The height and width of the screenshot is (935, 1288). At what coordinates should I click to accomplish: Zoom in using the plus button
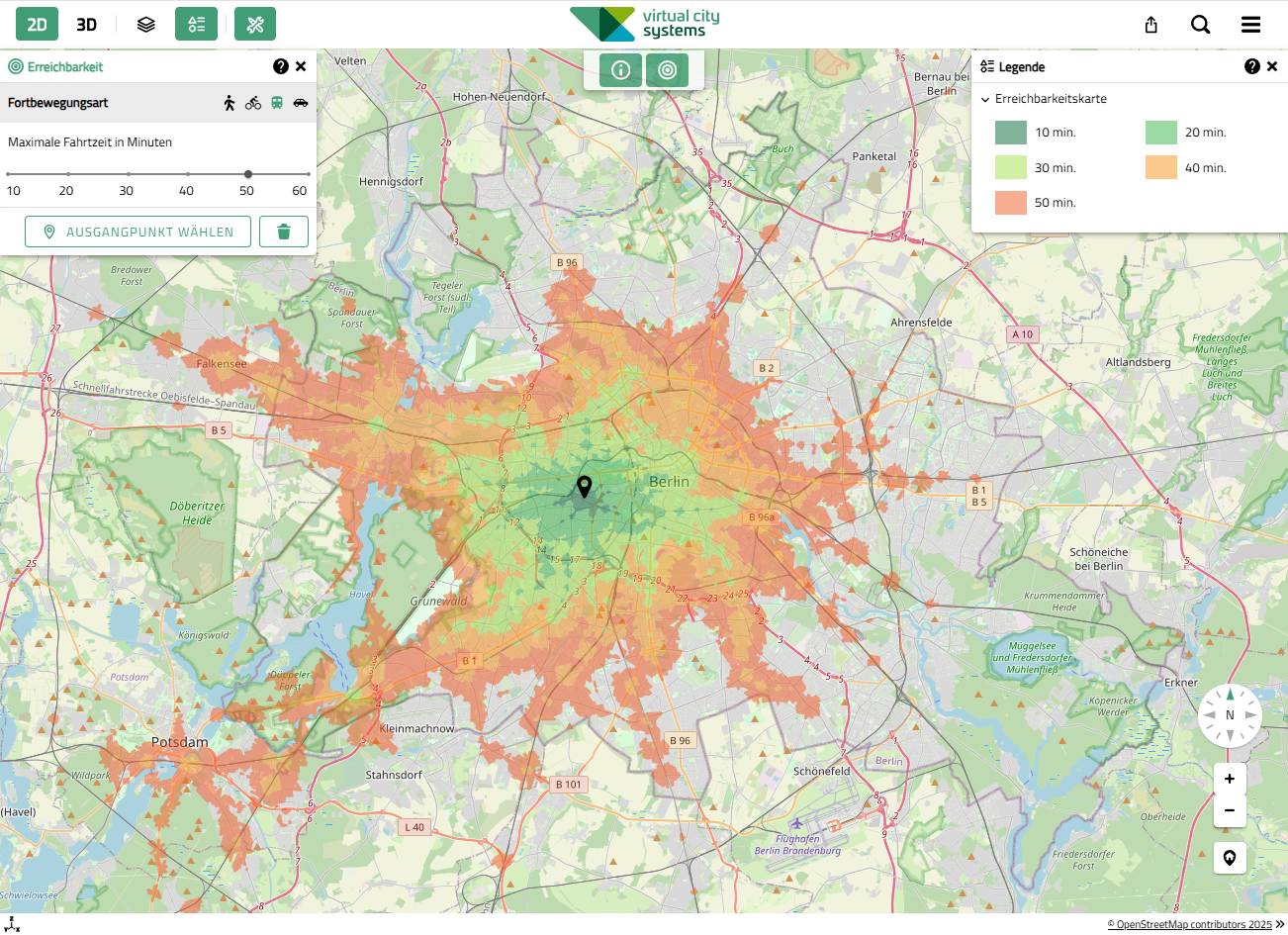(1230, 779)
